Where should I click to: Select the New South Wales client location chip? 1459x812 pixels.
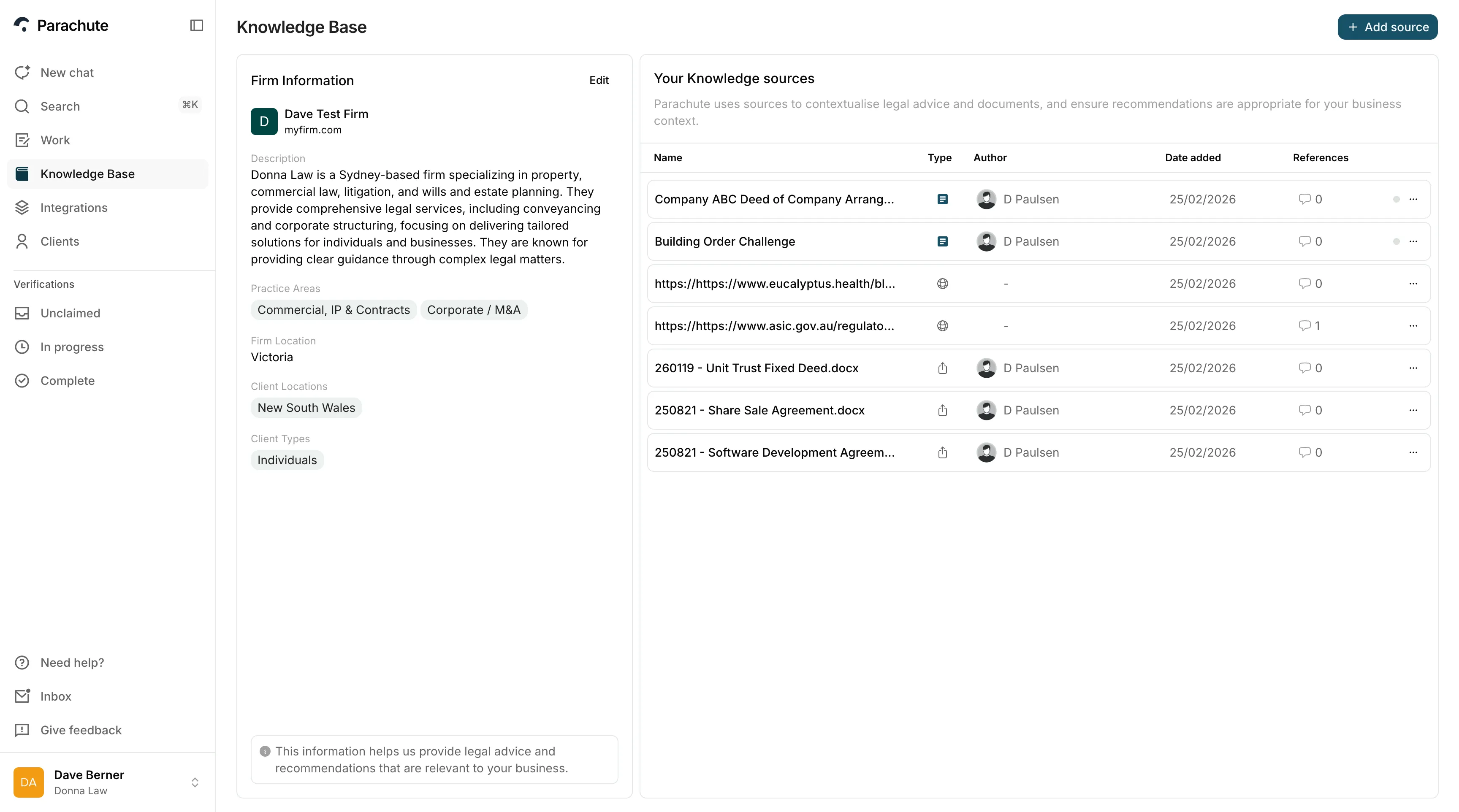pos(306,407)
